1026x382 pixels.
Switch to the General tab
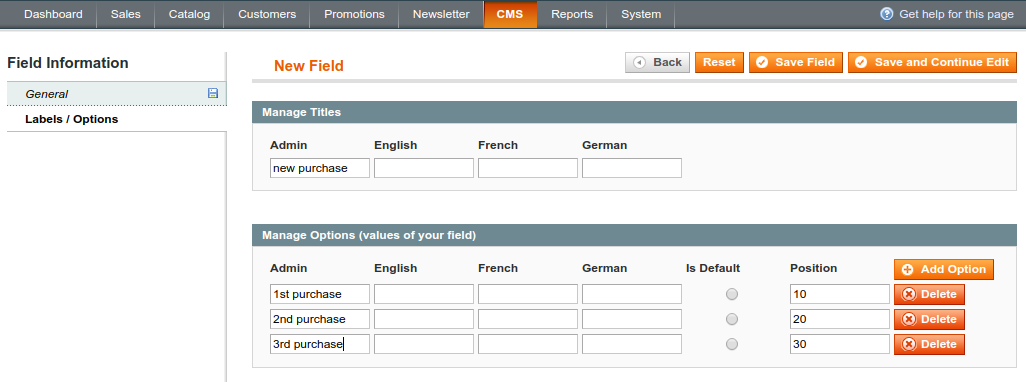[117, 94]
